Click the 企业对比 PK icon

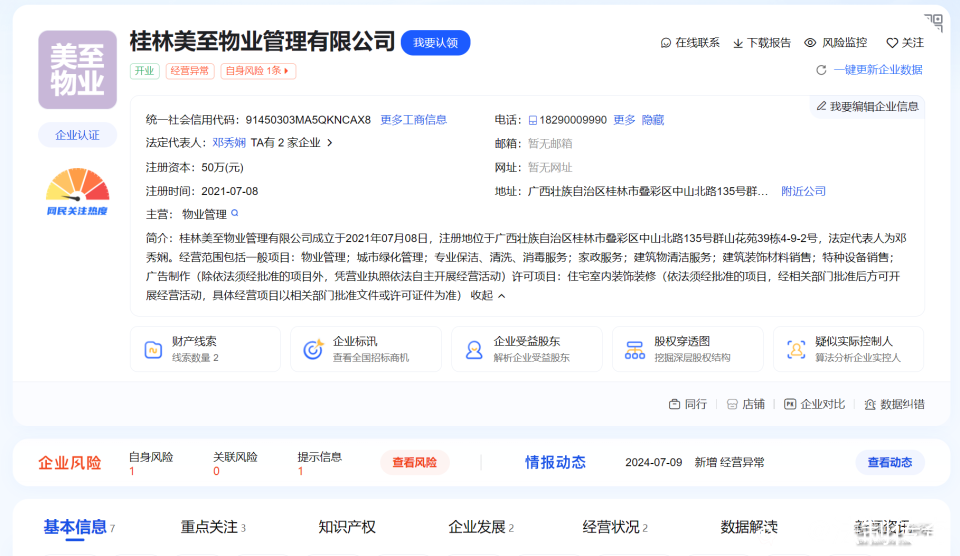pyautogui.click(x=790, y=404)
